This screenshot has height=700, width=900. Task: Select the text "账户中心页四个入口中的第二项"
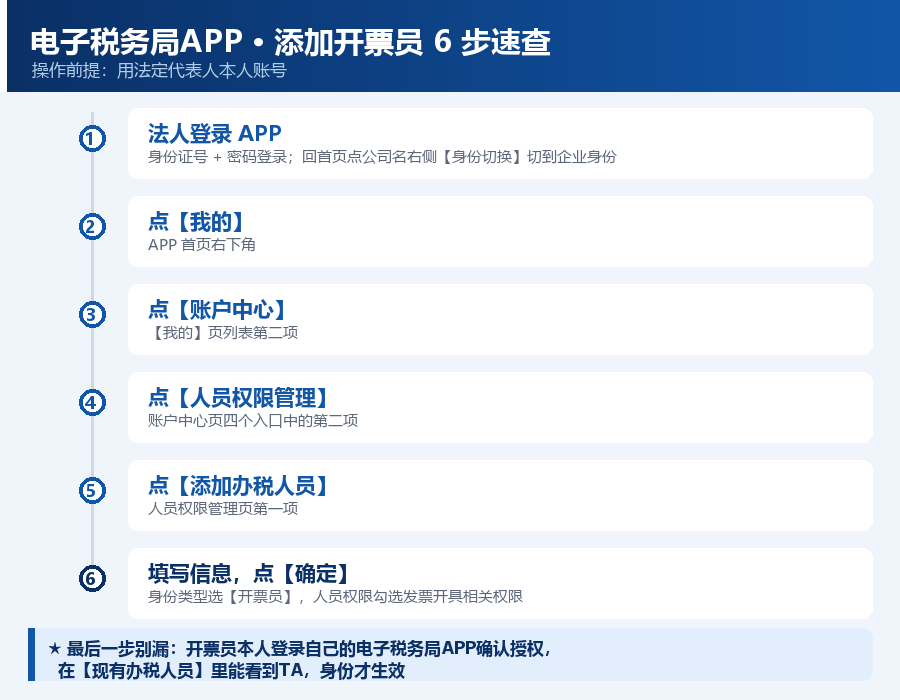tap(253, 421)
